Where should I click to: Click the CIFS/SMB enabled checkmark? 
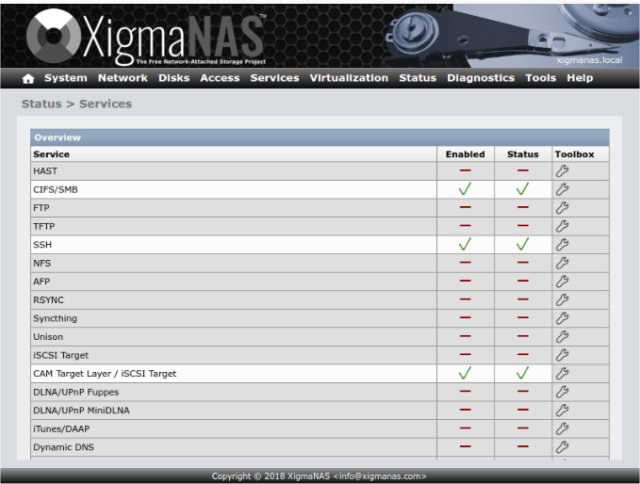tap(465, 189)
